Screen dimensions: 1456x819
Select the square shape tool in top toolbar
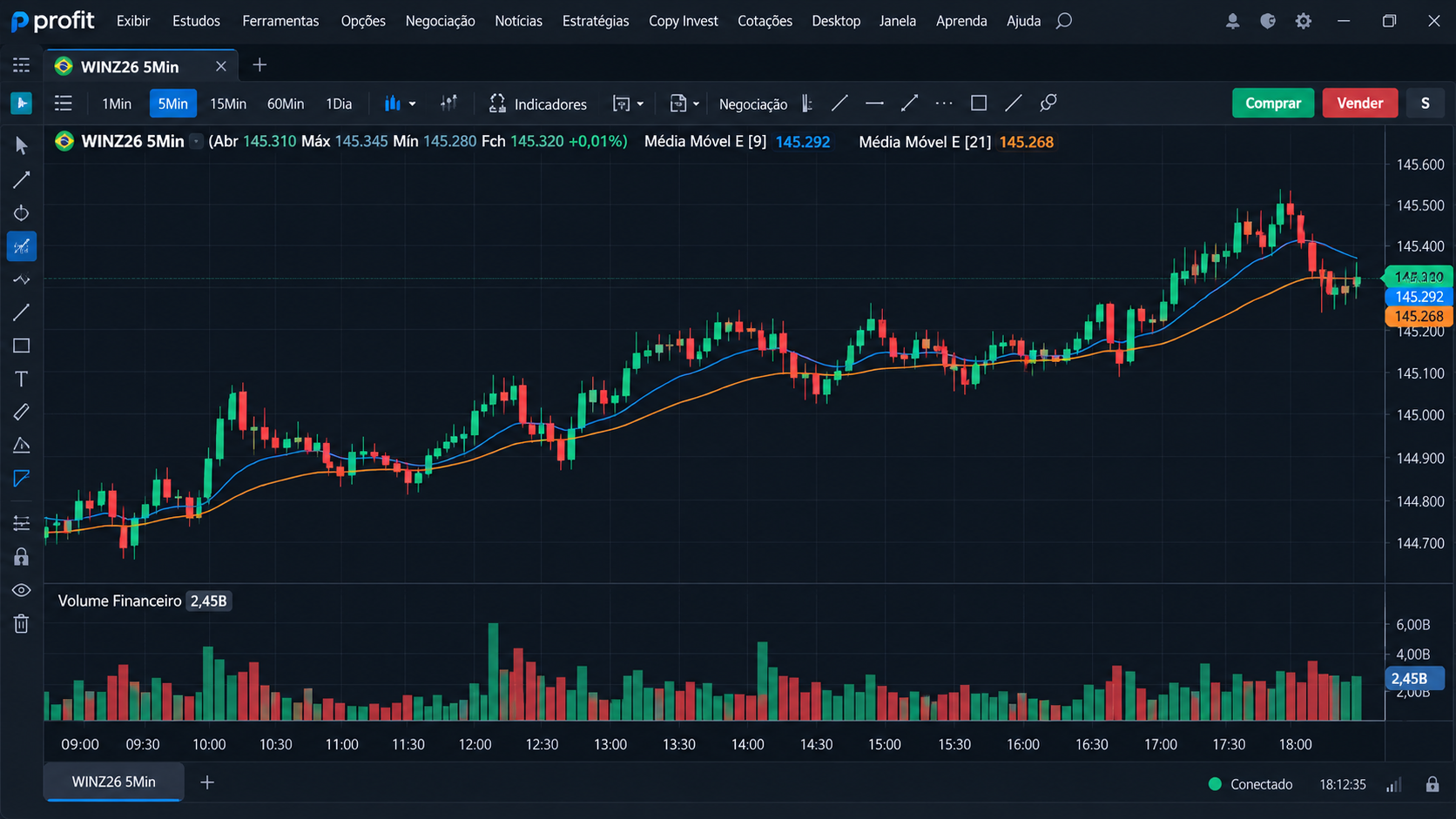979,104
